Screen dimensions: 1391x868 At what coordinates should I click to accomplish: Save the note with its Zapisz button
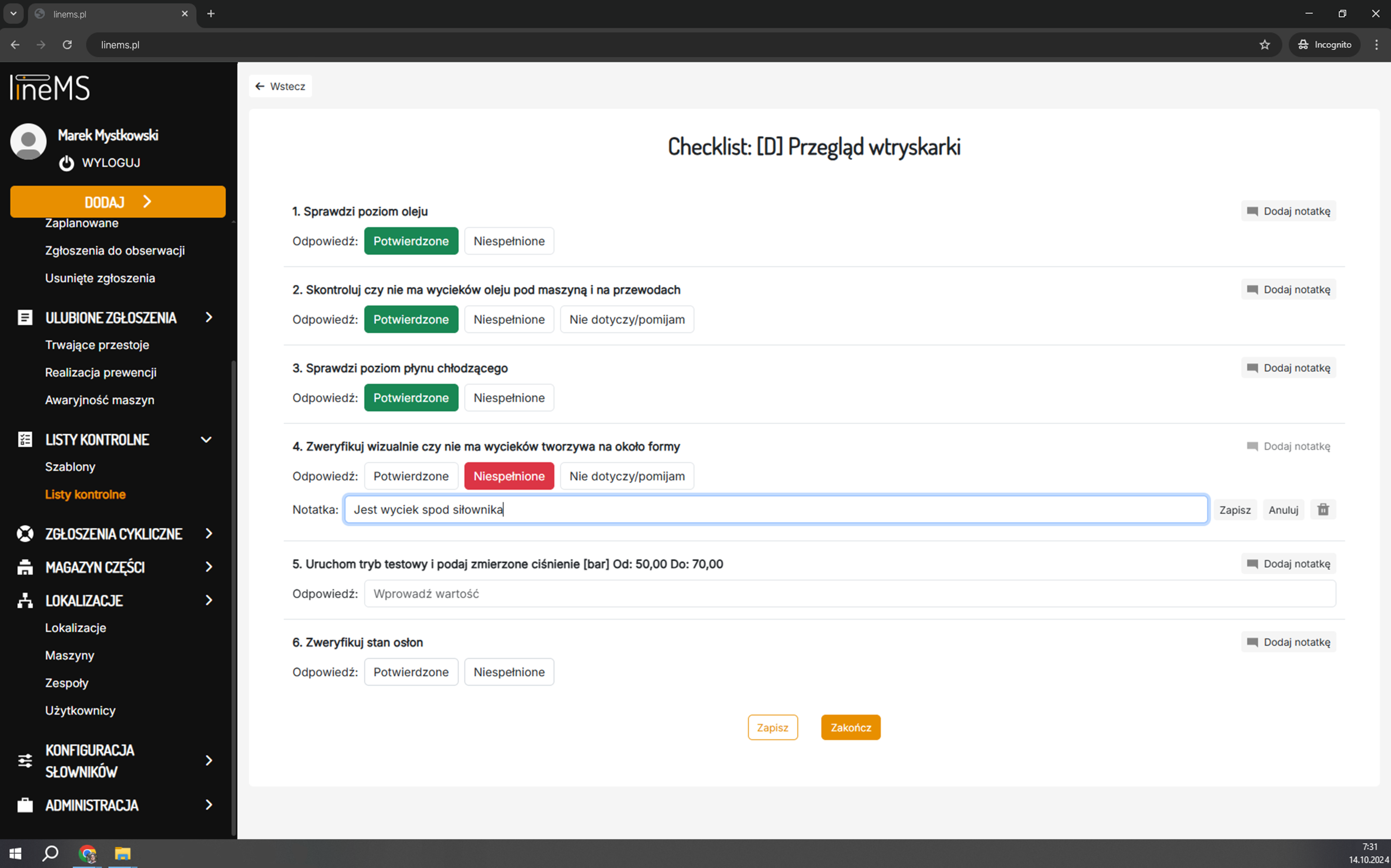[x=1235, y=510]
